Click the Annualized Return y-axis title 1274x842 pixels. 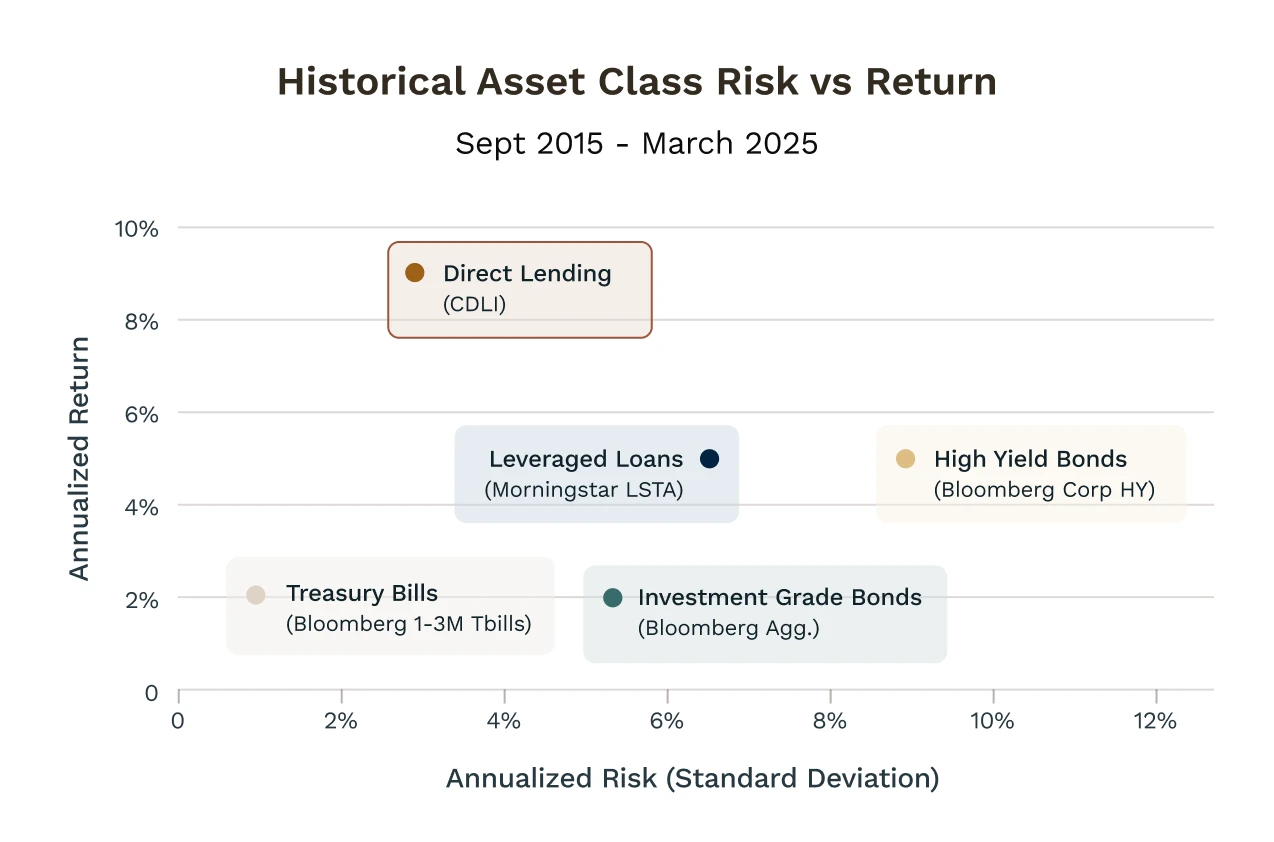tap(79, 458)
